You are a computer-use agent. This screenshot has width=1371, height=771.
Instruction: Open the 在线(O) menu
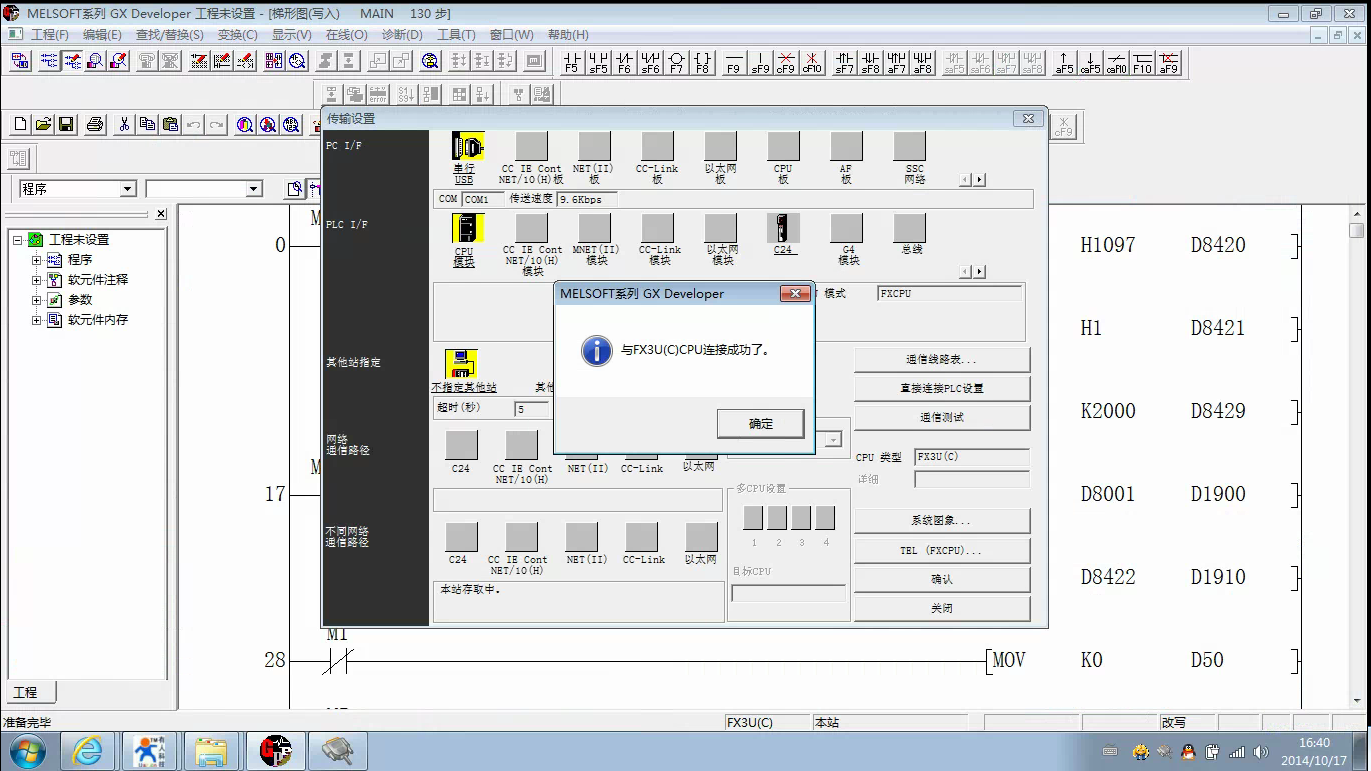[x=347, y=35]
